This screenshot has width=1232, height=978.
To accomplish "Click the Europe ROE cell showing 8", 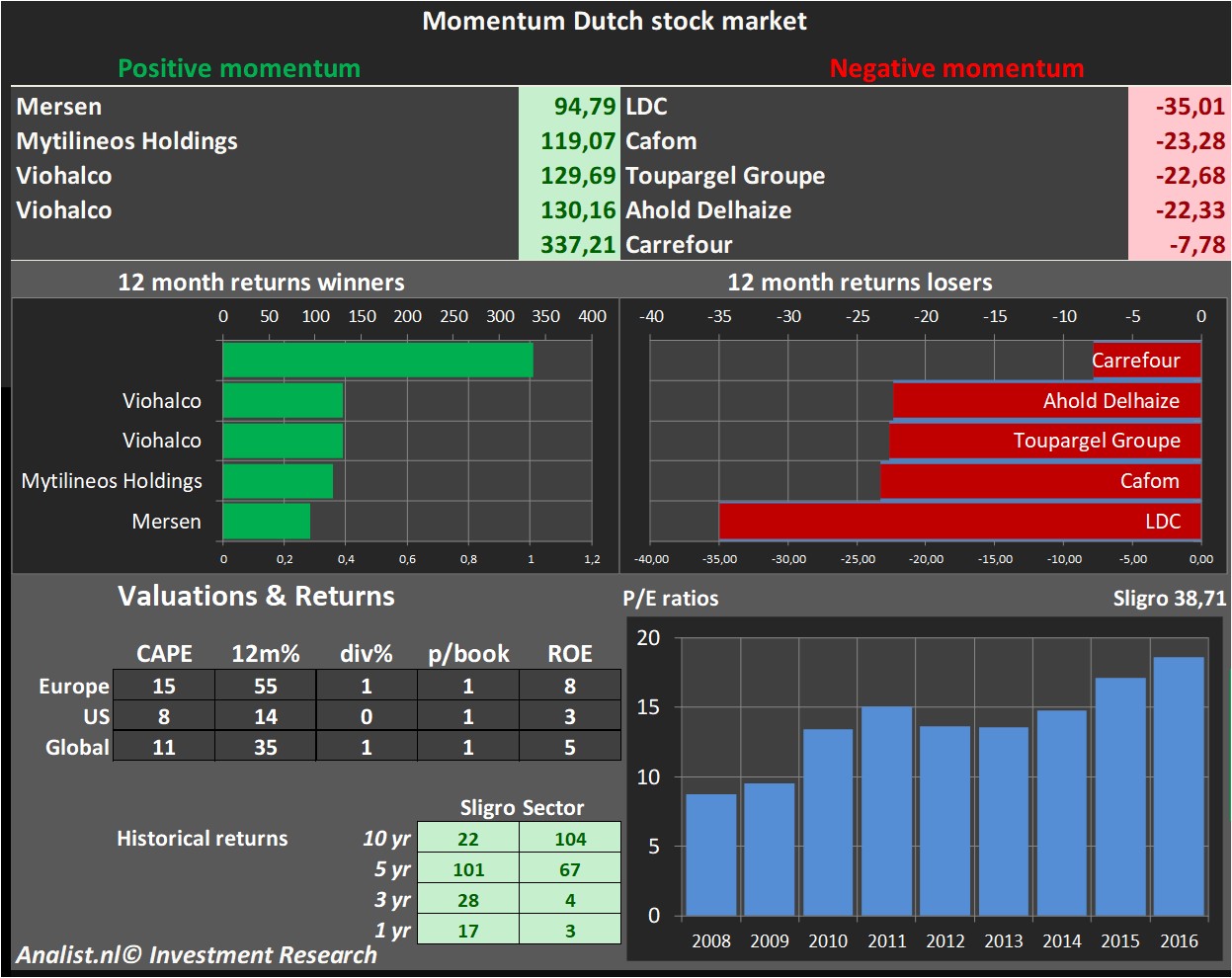I will [x=570, y=686].
